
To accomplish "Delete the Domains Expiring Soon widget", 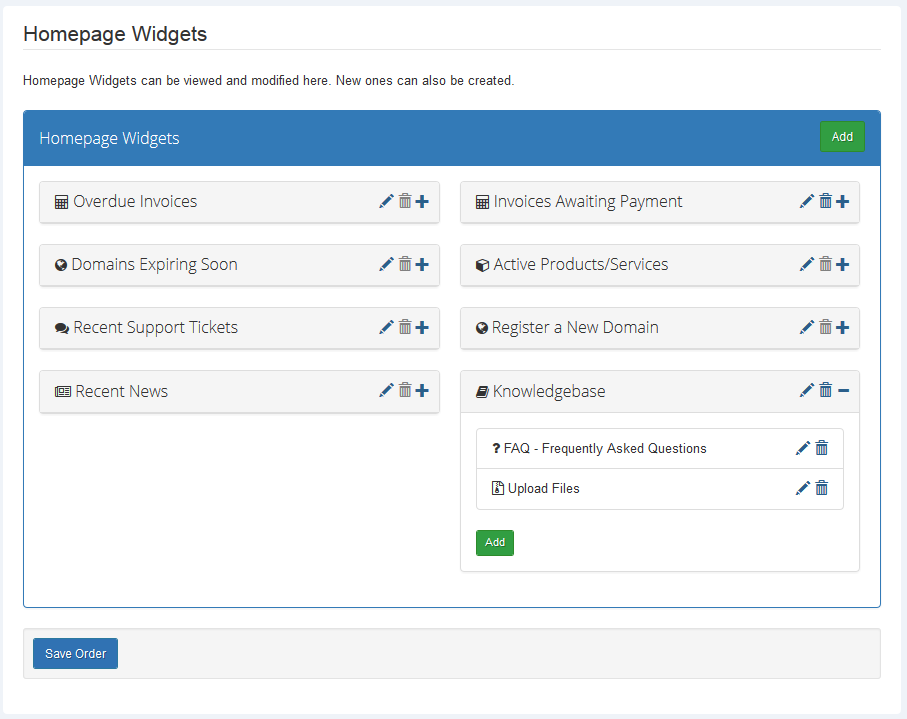I will (x=405, y=264).
